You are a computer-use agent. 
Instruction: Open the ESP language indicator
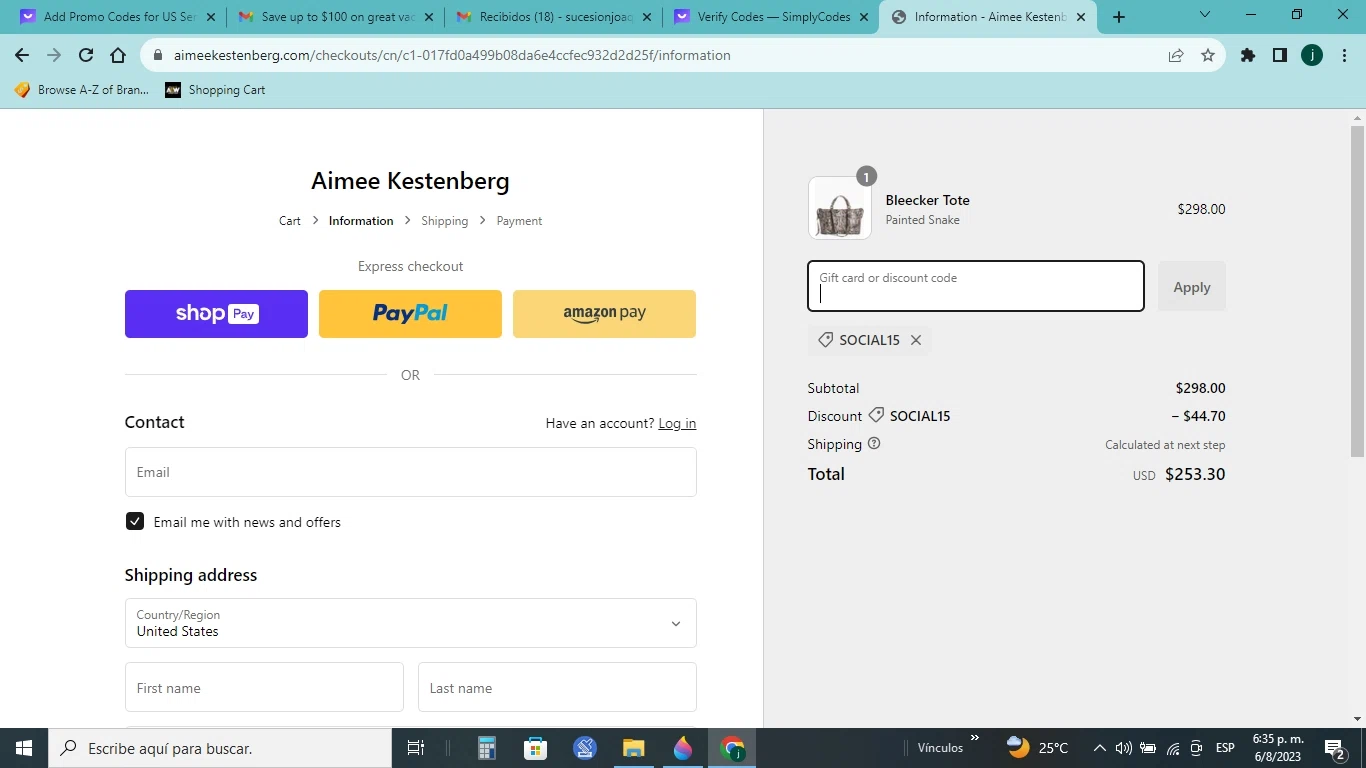pyautogui.click(x=1225, y=748)
